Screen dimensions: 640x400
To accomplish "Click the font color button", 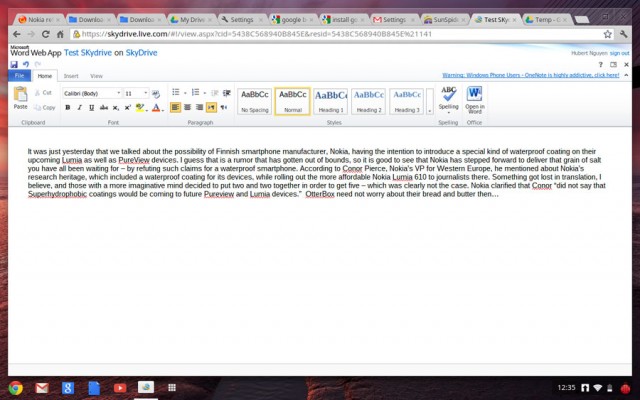I will pos(157,107).
